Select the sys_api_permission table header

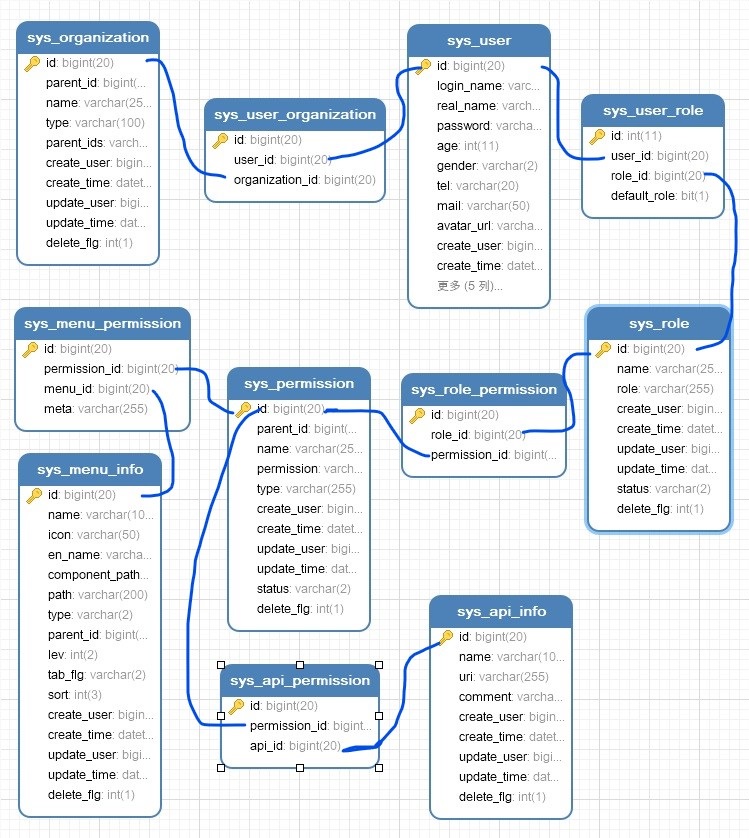(x=299, y=680)
